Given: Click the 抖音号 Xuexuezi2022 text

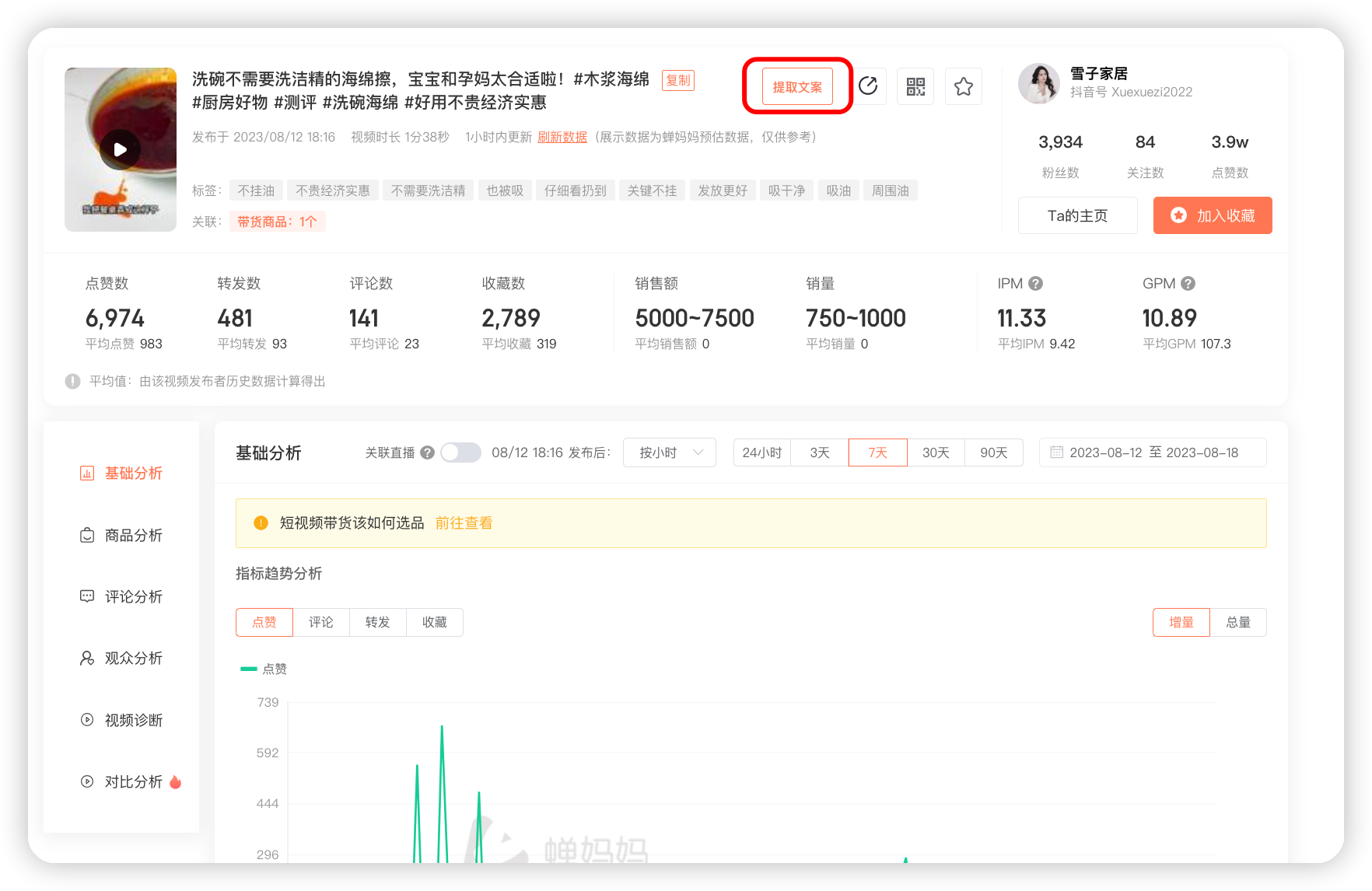Looking at the screenshot, I should pos(1131,93).
